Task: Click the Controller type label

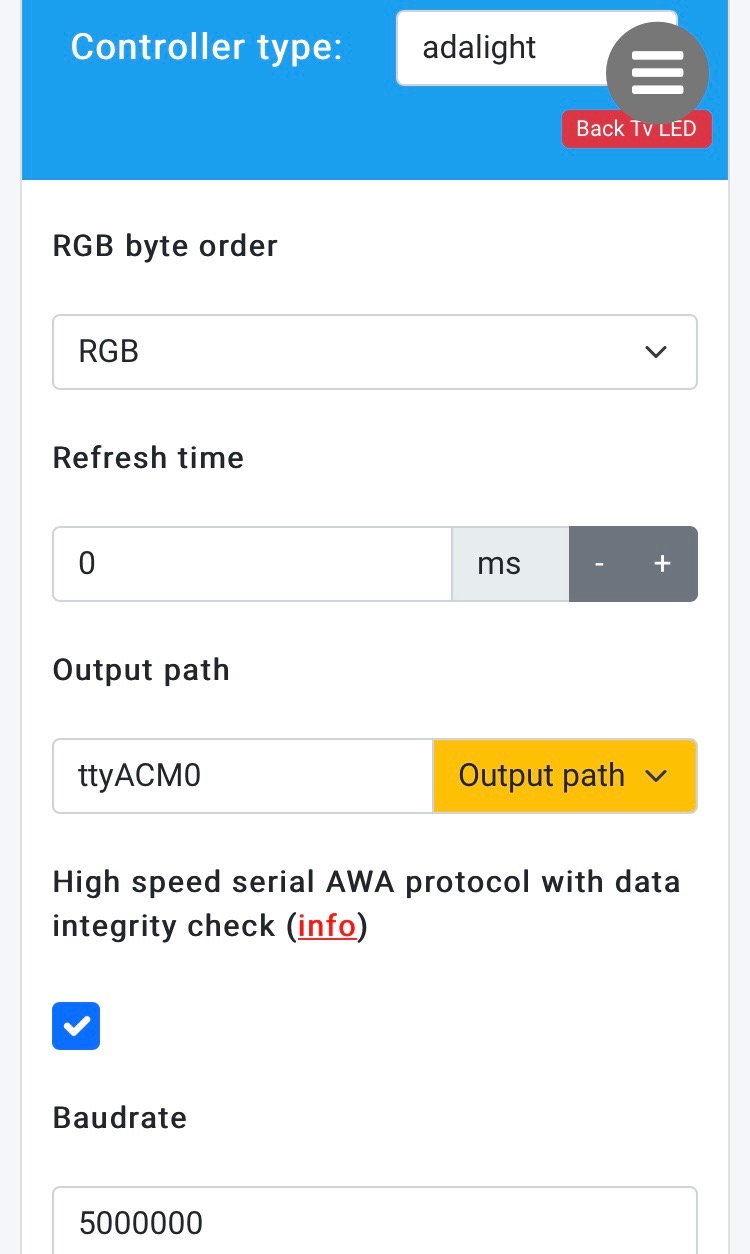Action: 206,47
